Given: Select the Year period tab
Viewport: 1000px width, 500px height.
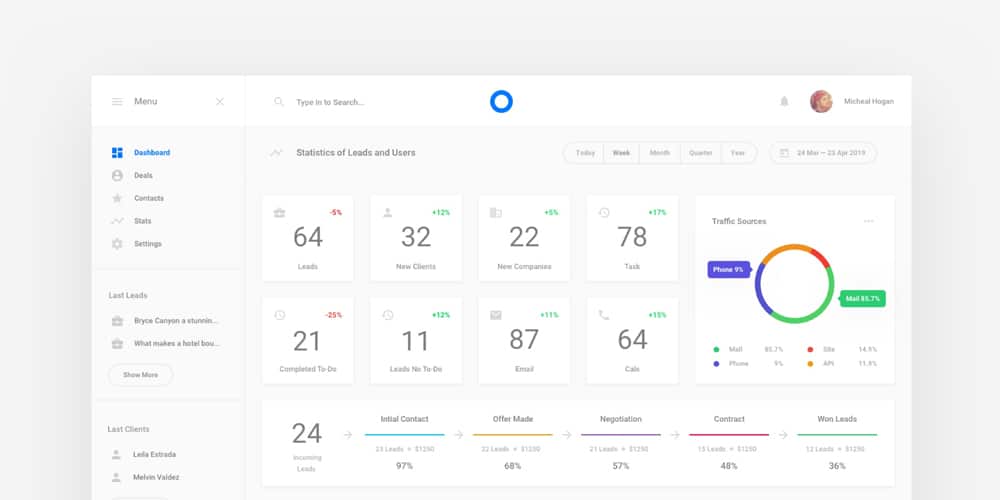Looking at the screenshot, I should [x=738, y=153].
